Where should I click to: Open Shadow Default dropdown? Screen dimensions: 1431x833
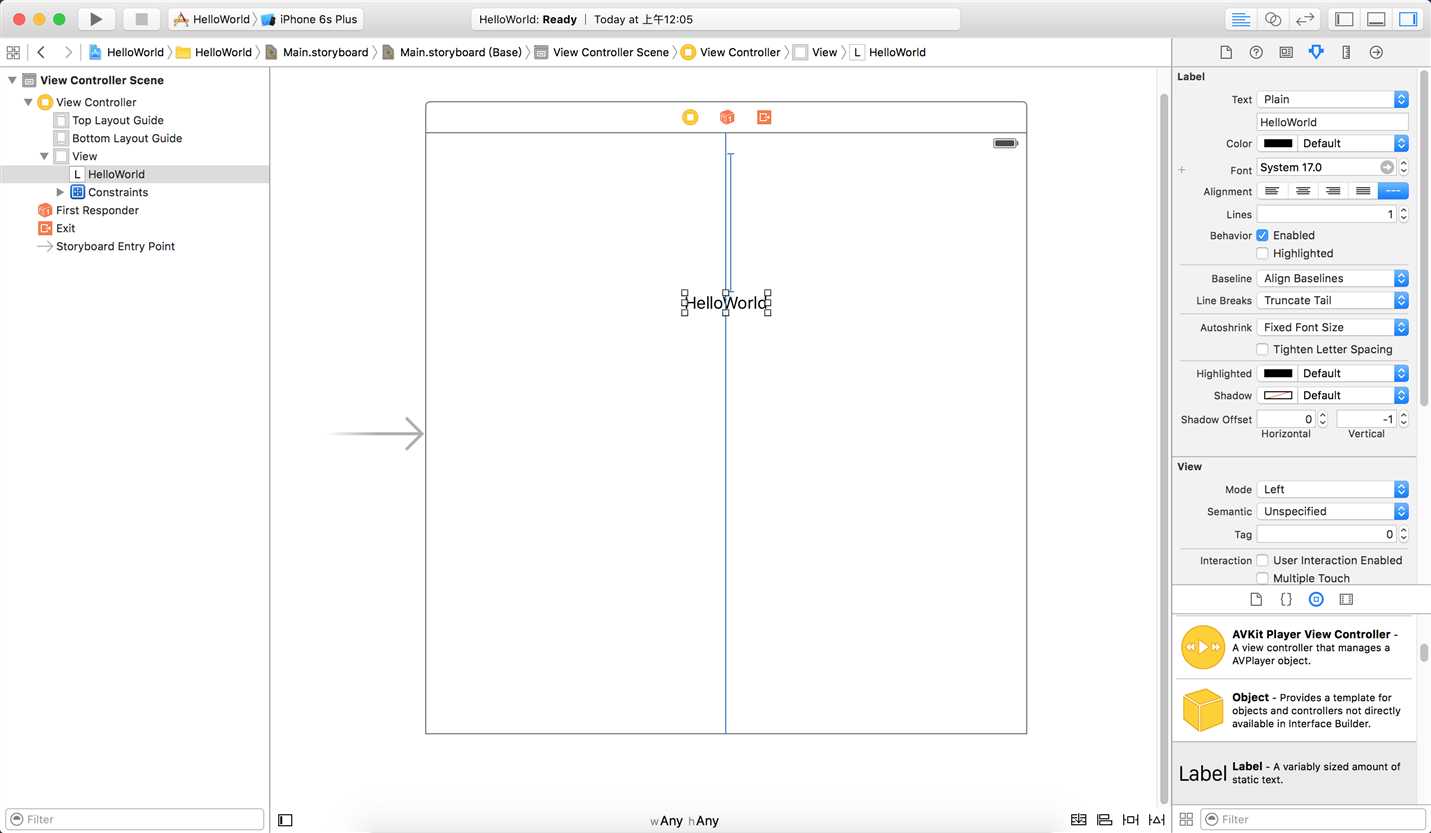(1353, 395)
